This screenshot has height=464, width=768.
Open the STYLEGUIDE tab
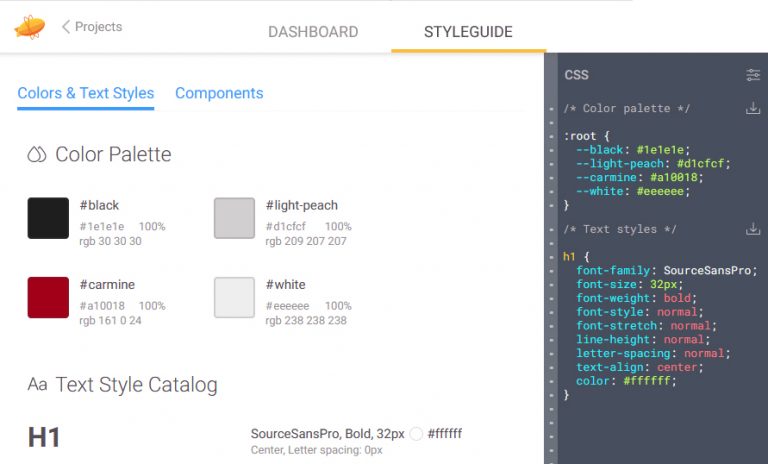click(468, 32)
